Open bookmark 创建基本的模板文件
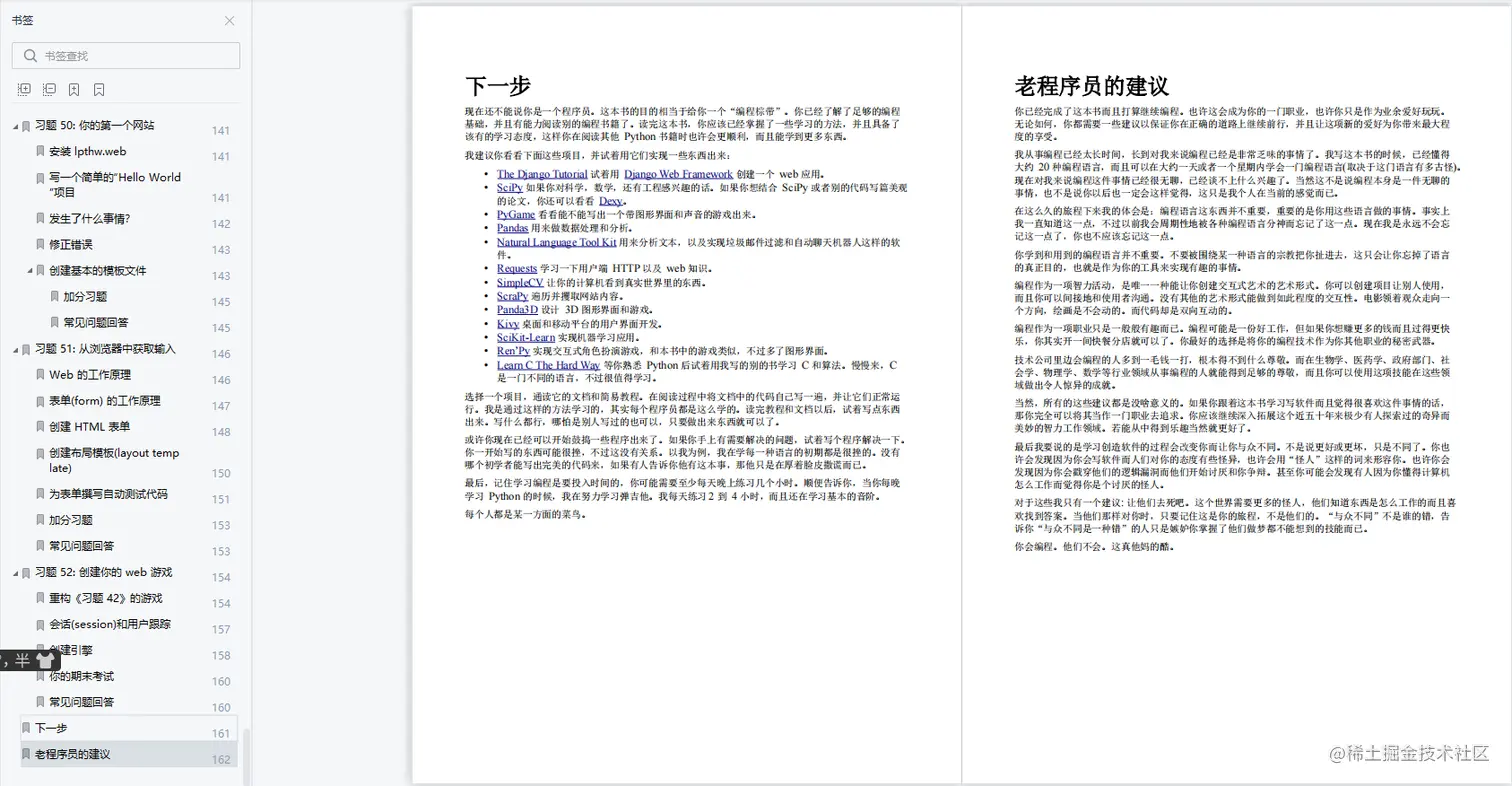The image size is (1512, 786). pyautogui.click(x=98, y=271)
